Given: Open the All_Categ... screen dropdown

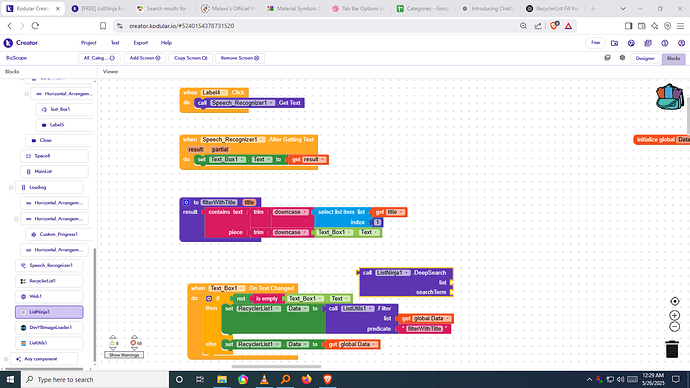Looking at the screenshot, I should point(99,58).
